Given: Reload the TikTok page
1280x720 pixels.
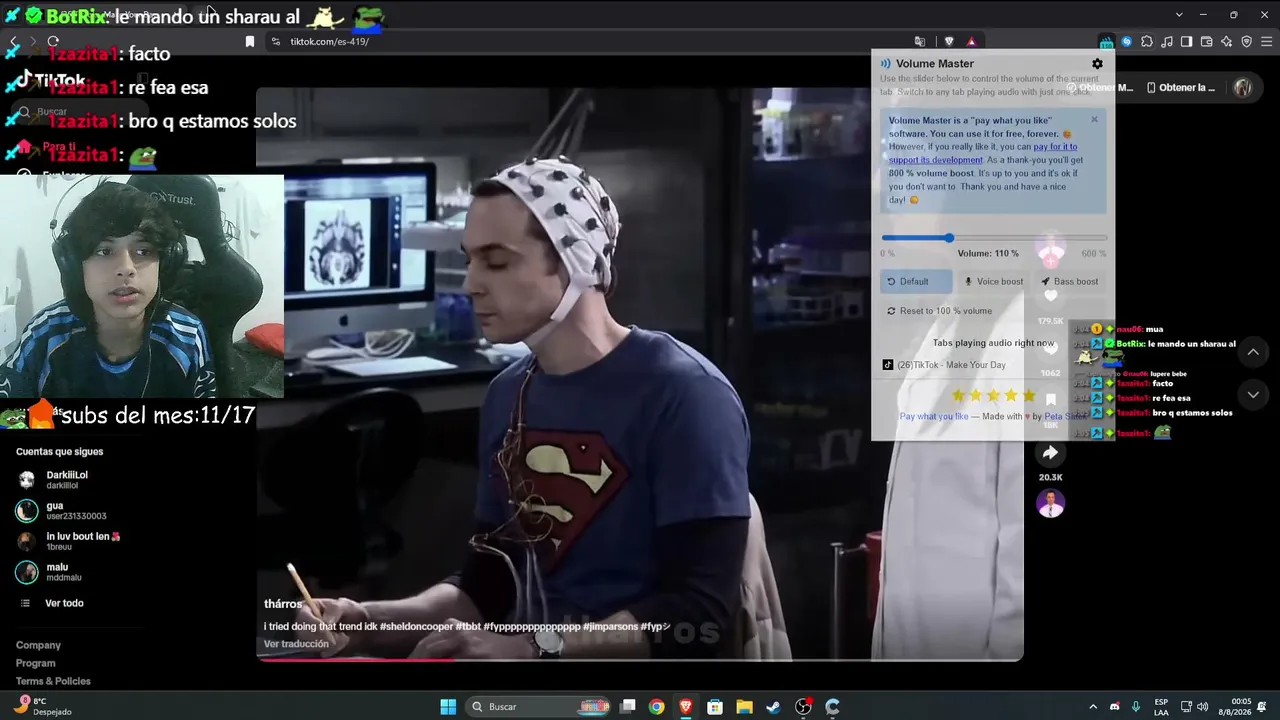Looking at the screenshot, I should pyautogui.click(x=53, y=42).
